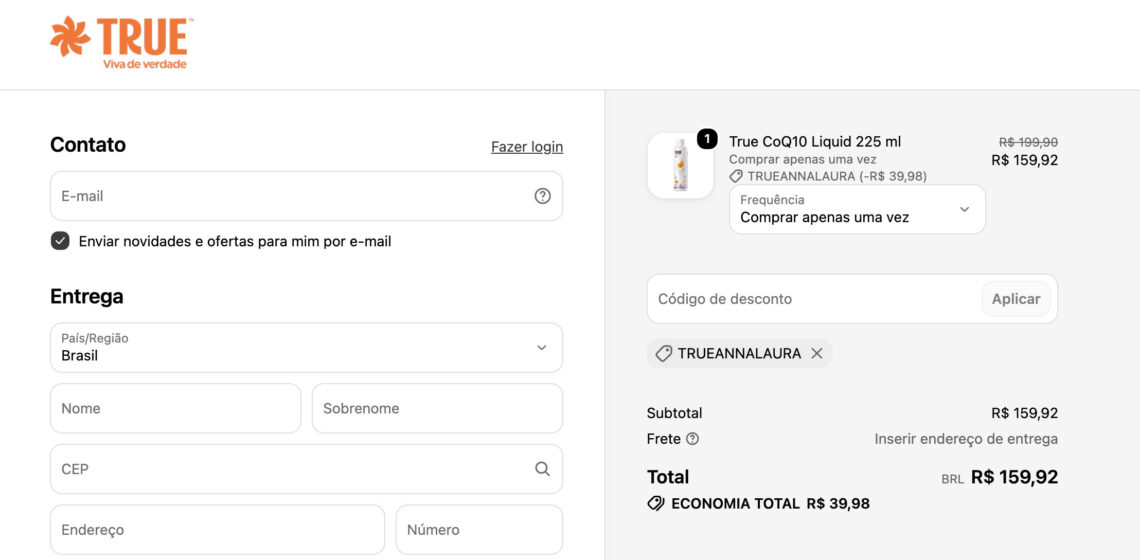Click the ECONOMIA TOTAL R$ 39,98 text

point(770,503)
